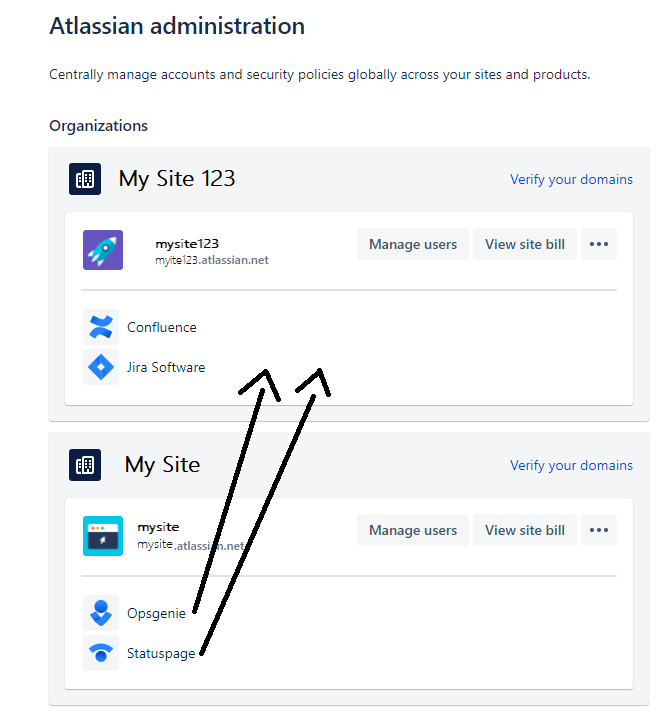
Task: Open the Statuspage product icon
Action: point(101,653)
